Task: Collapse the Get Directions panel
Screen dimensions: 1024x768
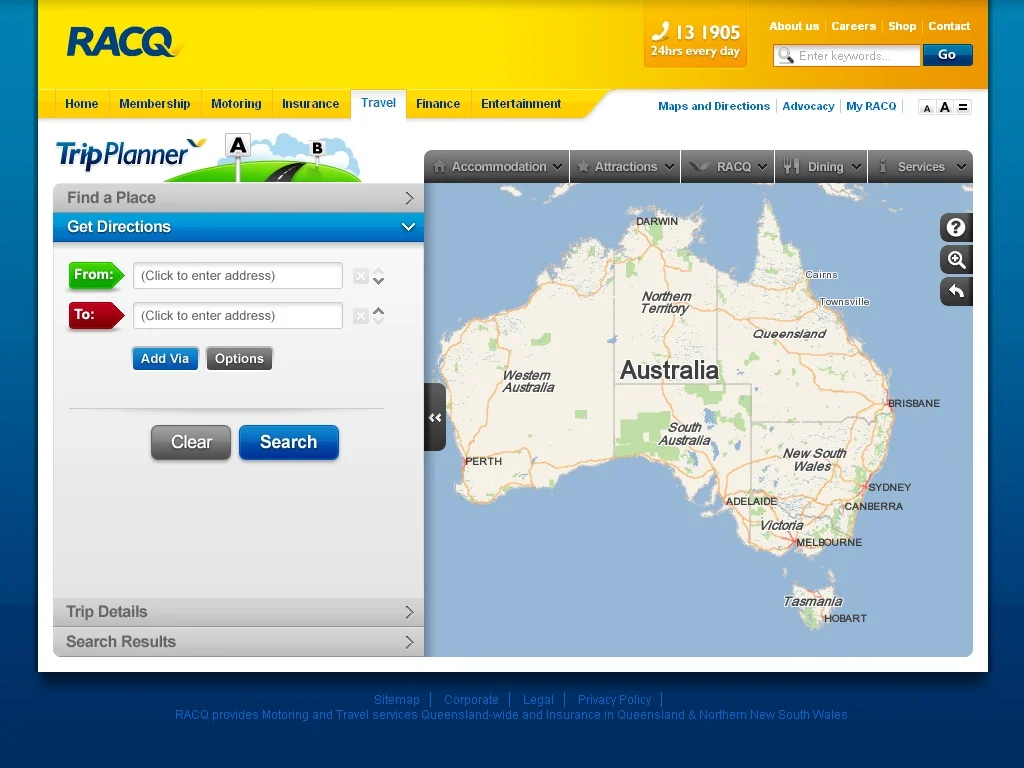Action: (238, 227)
